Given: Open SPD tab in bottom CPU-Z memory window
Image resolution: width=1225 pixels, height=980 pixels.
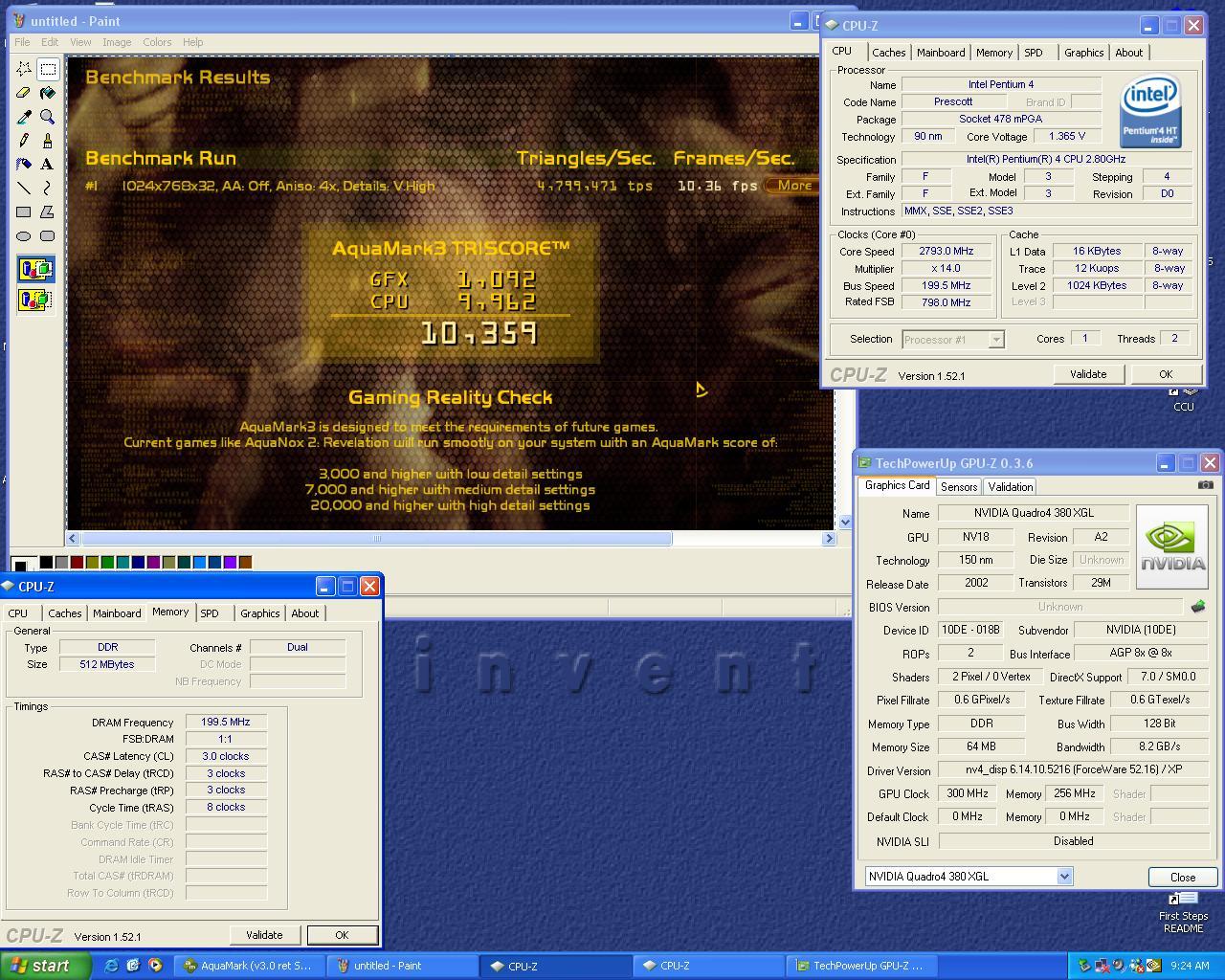Looking at the screenshot, I should (210, 613).
